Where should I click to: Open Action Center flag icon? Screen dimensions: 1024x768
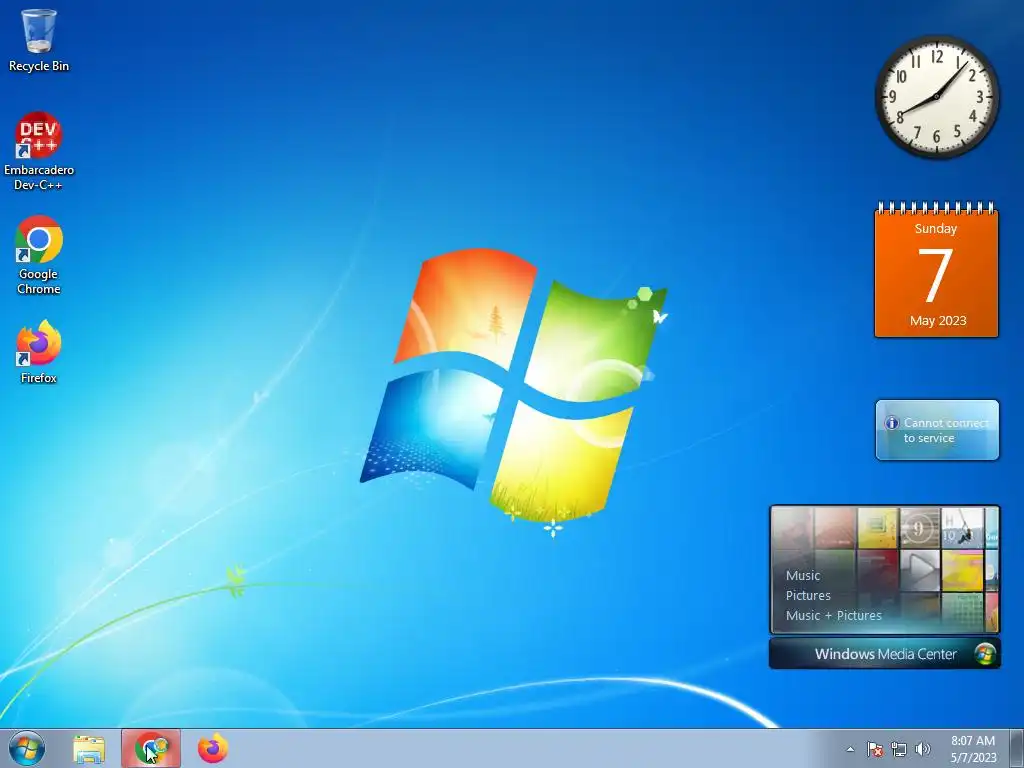click(874, 749)
